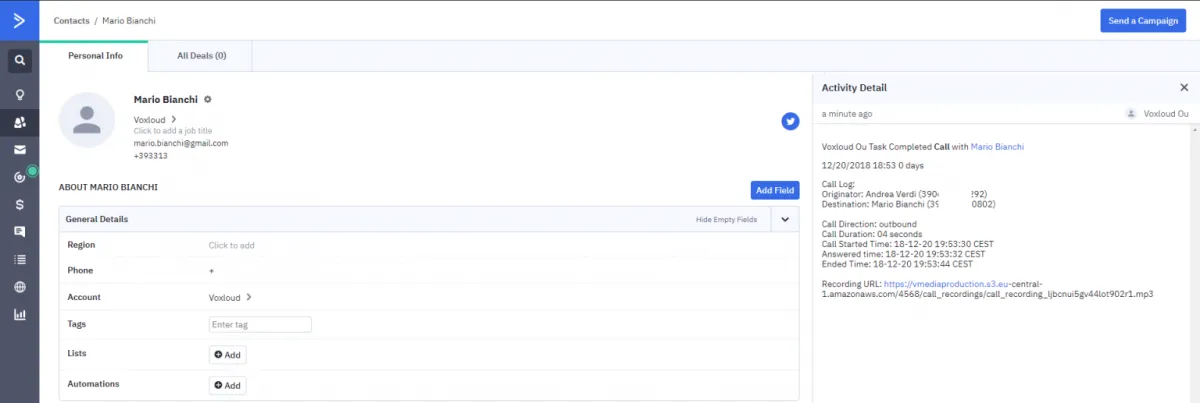Viewport: 1200px width, 403px height.
Task: Click the Twitter profile icon
Action: point(790,121)
